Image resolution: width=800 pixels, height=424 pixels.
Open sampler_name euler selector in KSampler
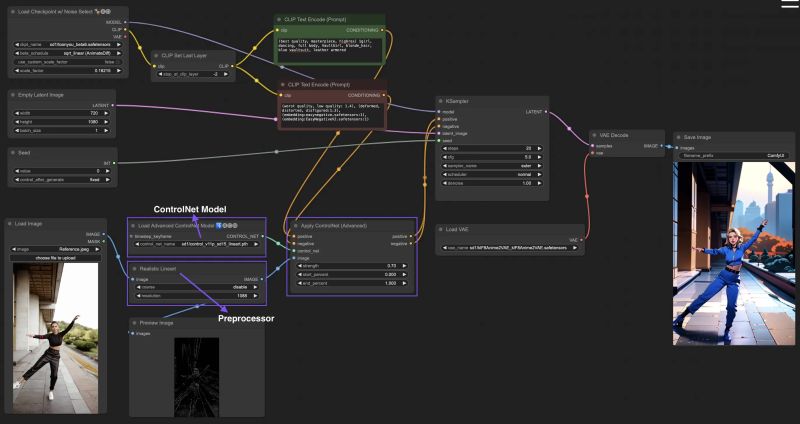click(x=492, y=166)
